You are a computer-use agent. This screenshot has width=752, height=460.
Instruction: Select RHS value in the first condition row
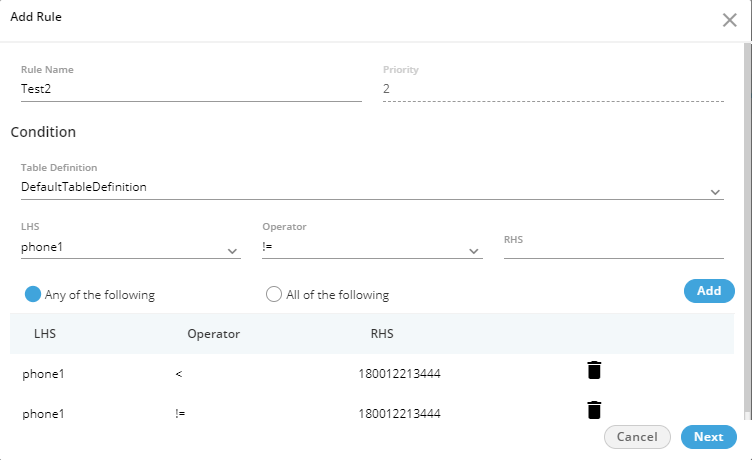pyautogui.click(x=399, y=374)
